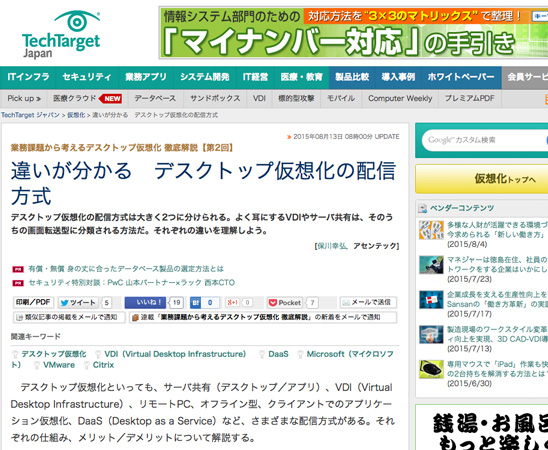Screen dimensions: 548x450
Task: Click the lightbulb icon beside デスクトップ仮想化
Action: tap(15, 355)
